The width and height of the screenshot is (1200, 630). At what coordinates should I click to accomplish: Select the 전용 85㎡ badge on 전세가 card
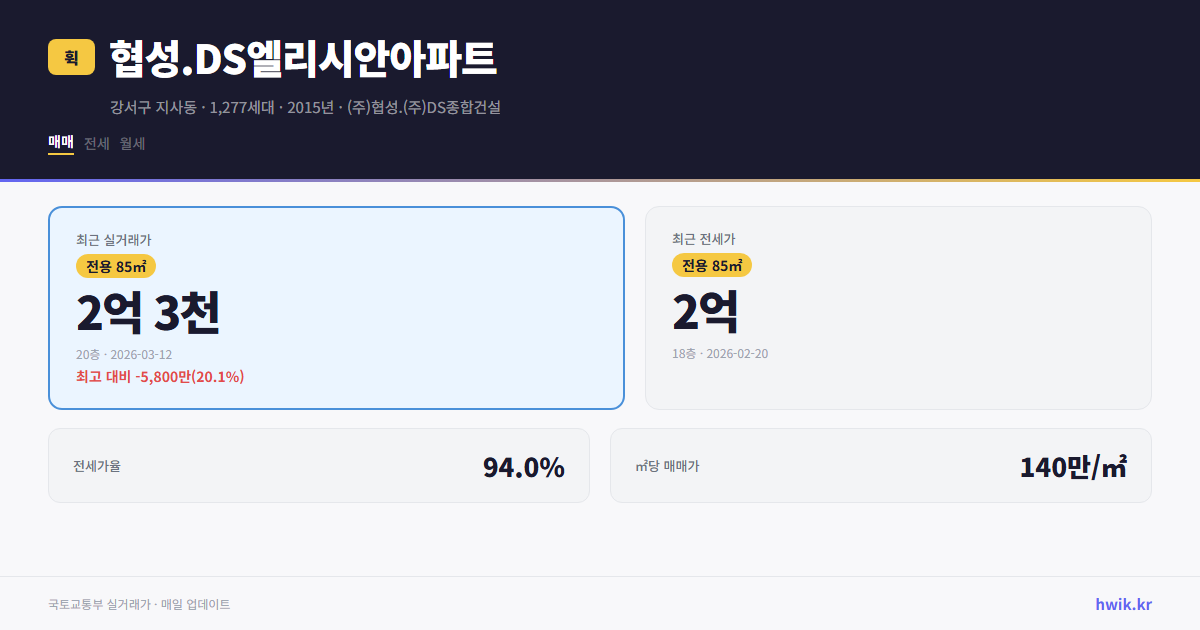coord(712,266)
